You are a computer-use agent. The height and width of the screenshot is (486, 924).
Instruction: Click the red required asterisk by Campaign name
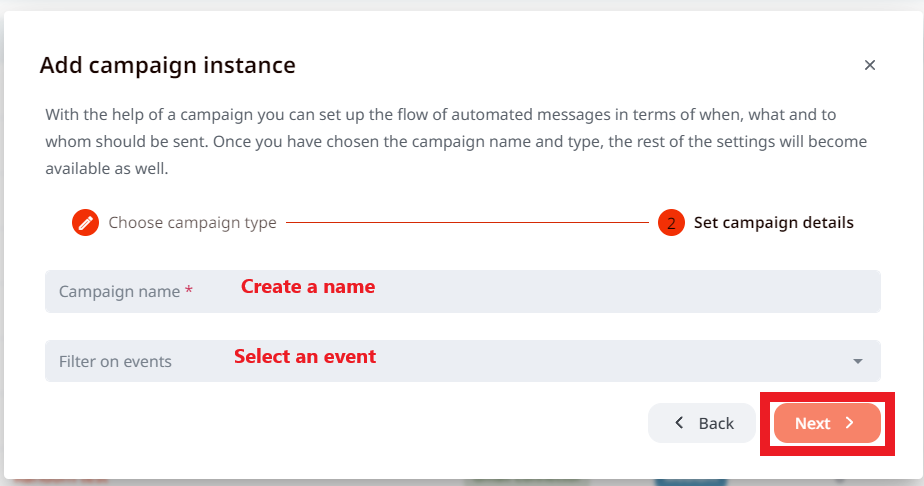[188, 292]
